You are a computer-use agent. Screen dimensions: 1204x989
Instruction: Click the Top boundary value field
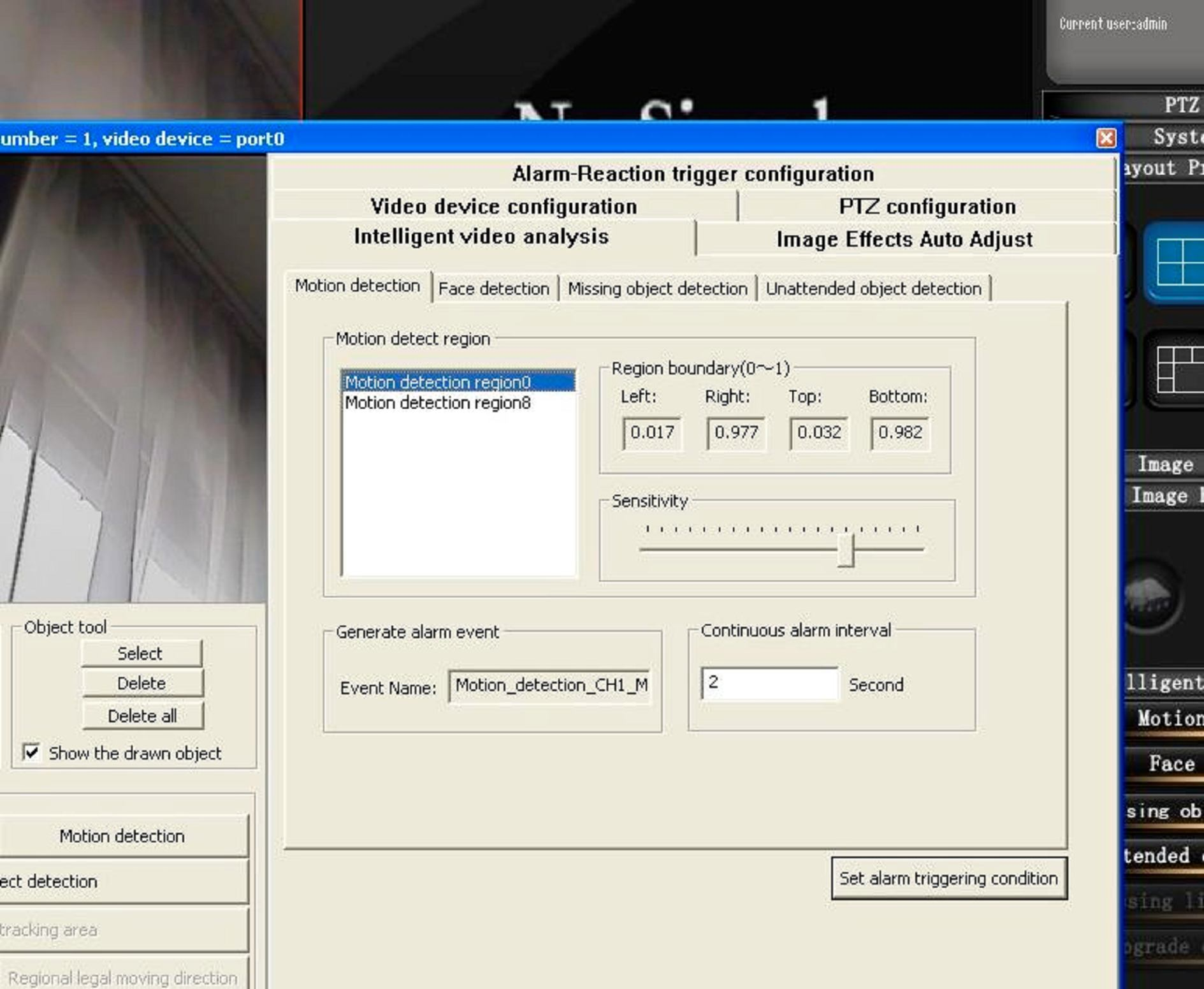[x=818, y=433]
